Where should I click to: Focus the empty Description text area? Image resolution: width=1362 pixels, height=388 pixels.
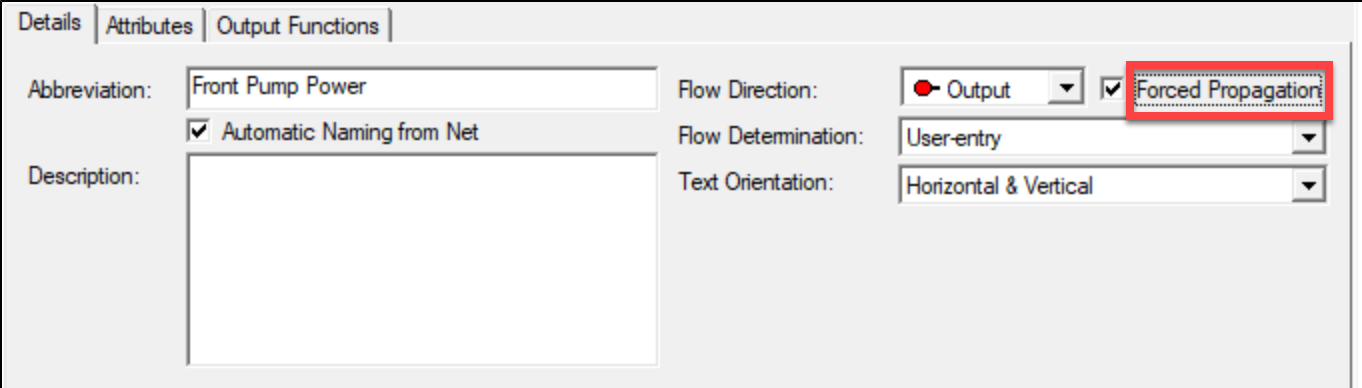422,264
